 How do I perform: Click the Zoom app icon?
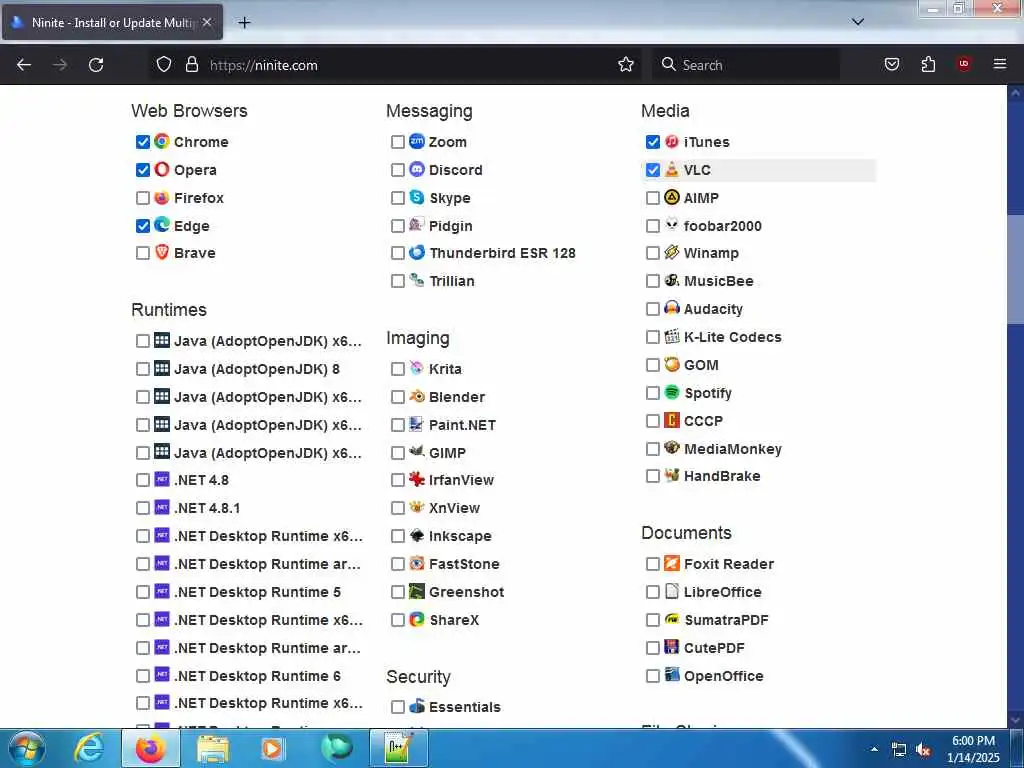click(x=417, y=141)
